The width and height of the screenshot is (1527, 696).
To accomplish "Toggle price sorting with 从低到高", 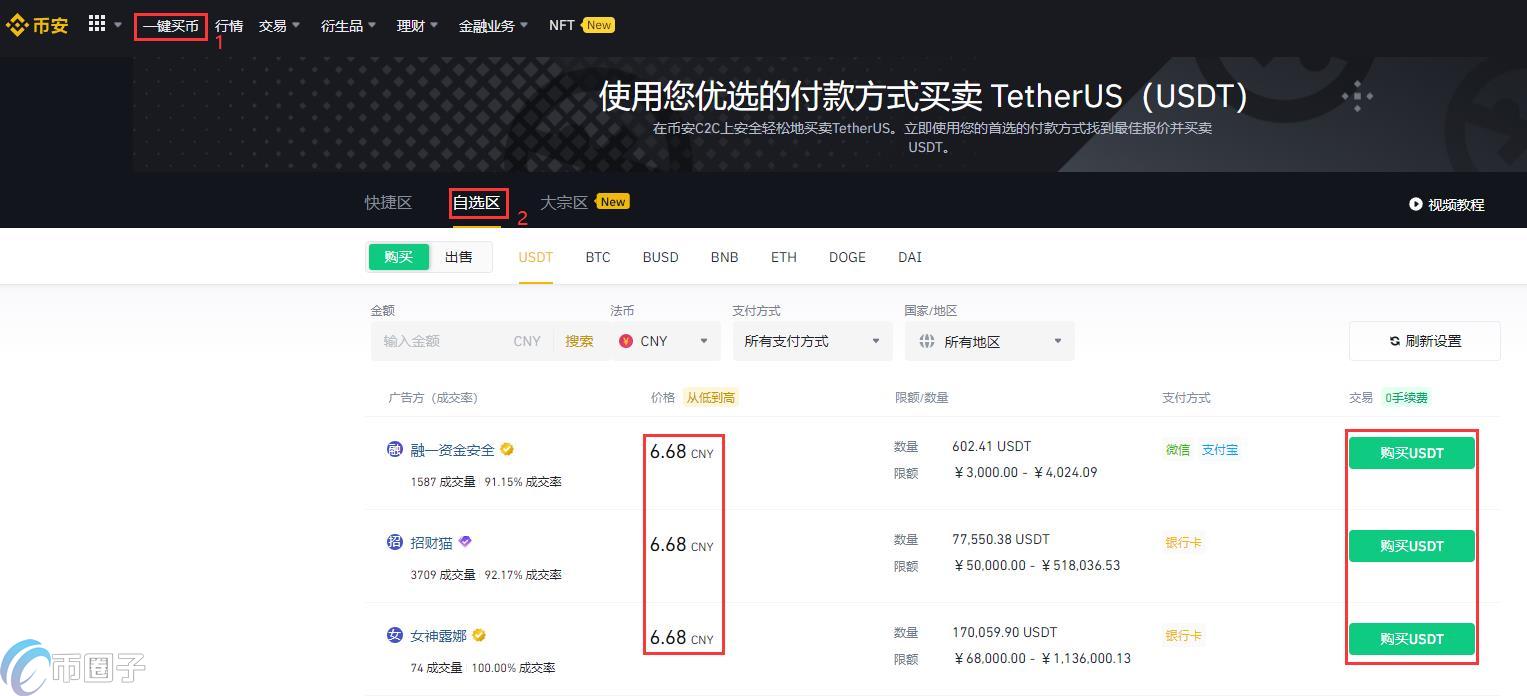I will coord(710,397).
